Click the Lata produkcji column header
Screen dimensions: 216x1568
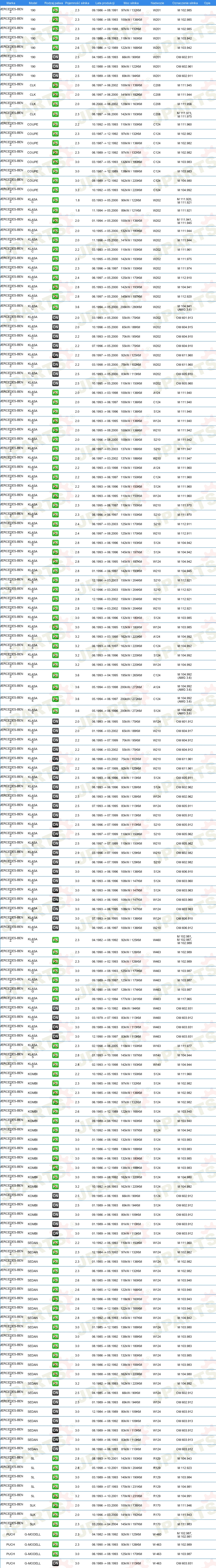(105, 3)
